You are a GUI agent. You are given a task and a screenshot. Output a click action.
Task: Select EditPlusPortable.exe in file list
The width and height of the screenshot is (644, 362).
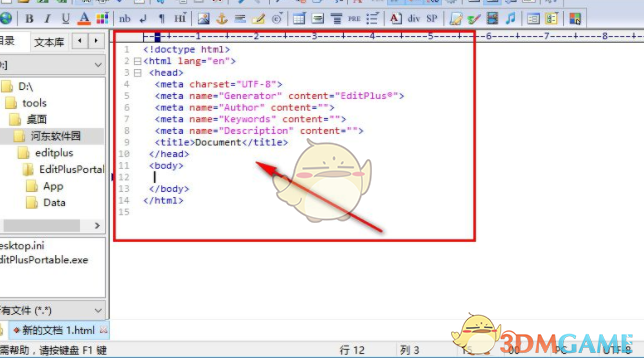pyautogui.click(x=44, y=260)
